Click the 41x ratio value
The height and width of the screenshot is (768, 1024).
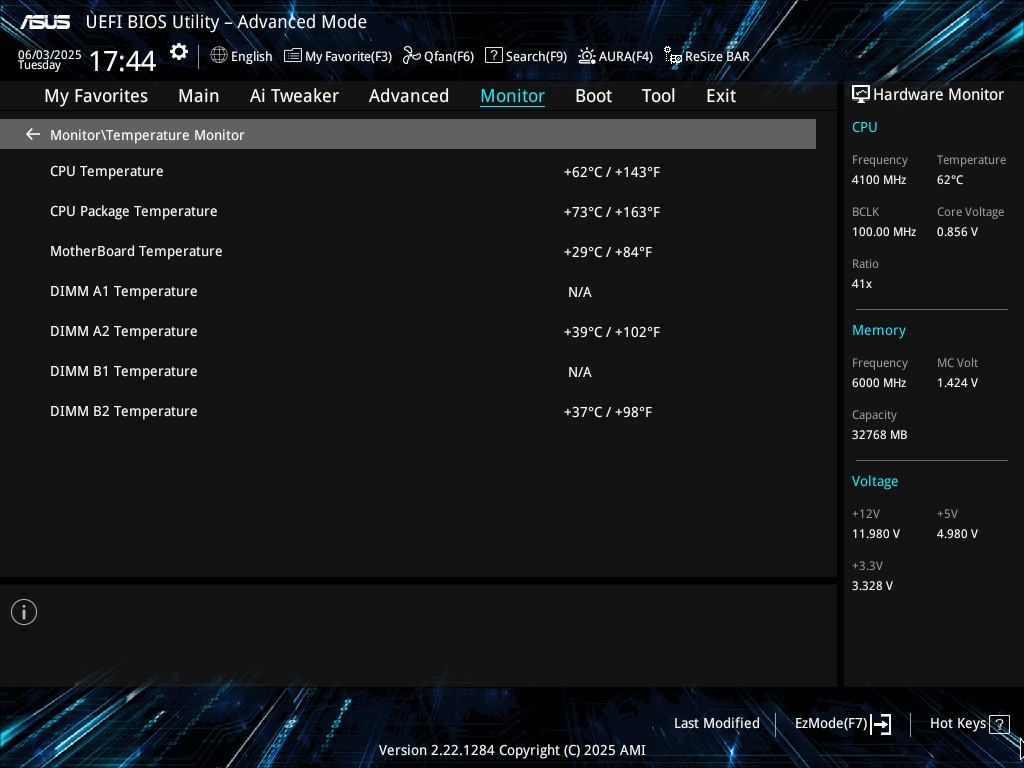click(862, 283)
